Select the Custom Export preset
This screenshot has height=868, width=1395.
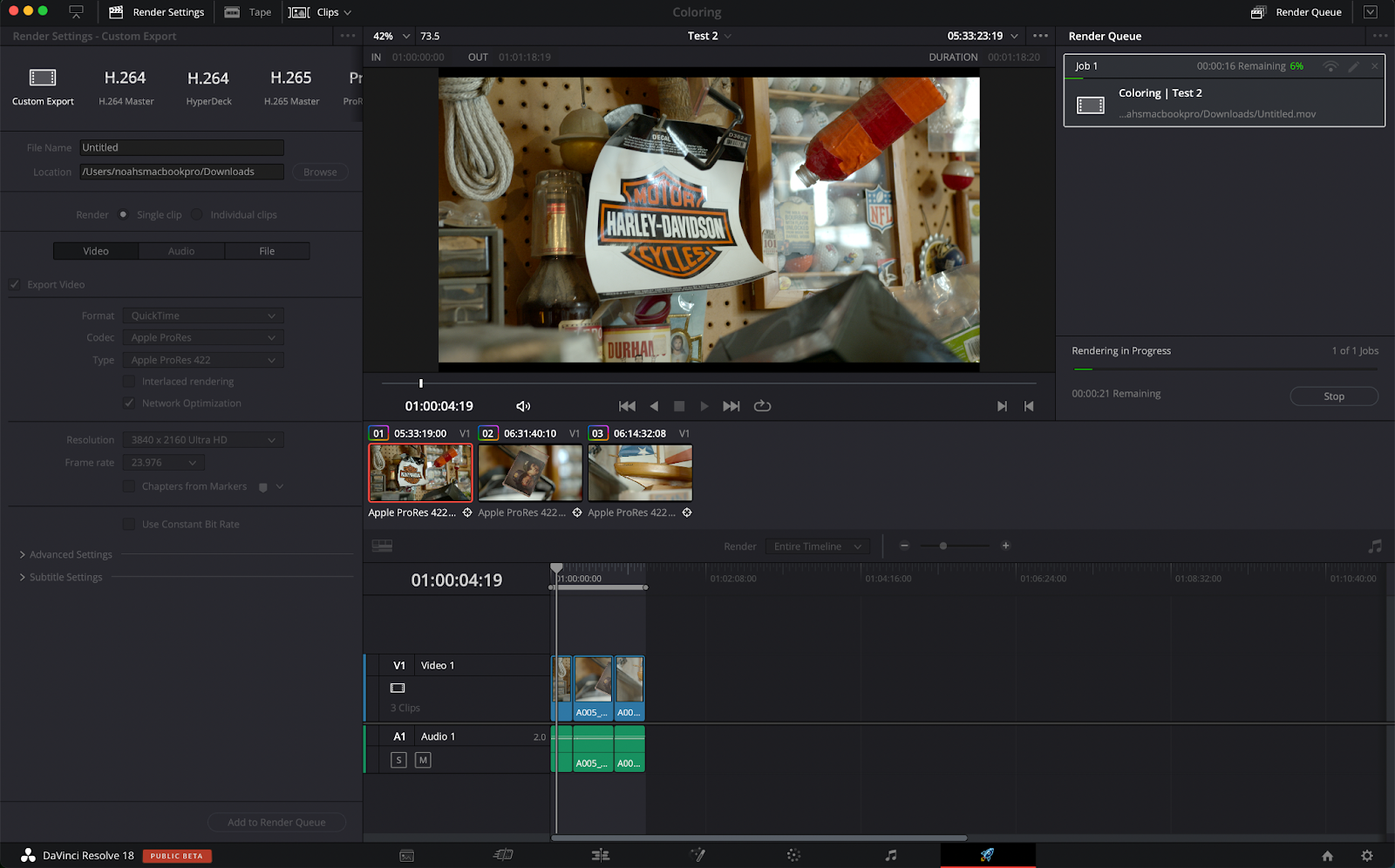coord(43,87)
